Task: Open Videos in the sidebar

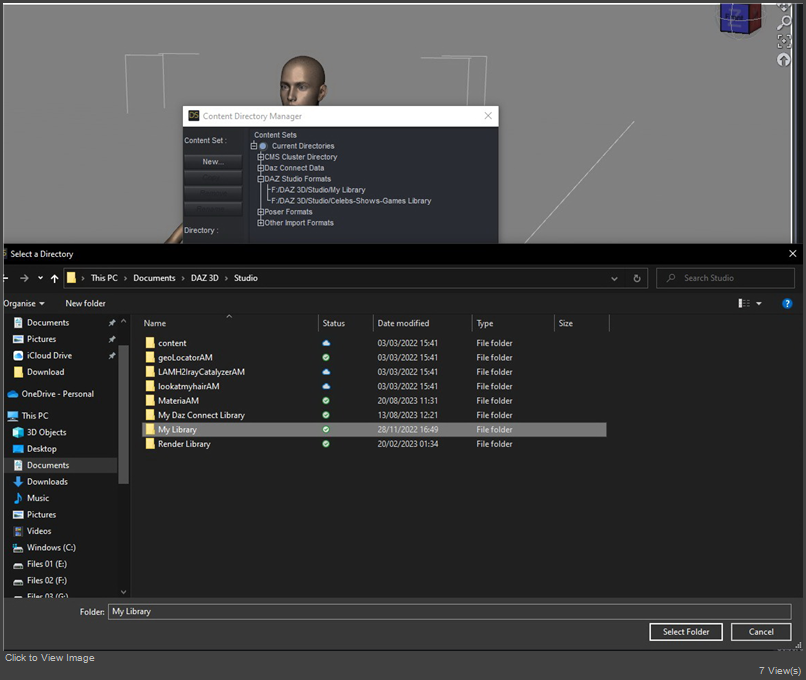Action: coord(39,531)
